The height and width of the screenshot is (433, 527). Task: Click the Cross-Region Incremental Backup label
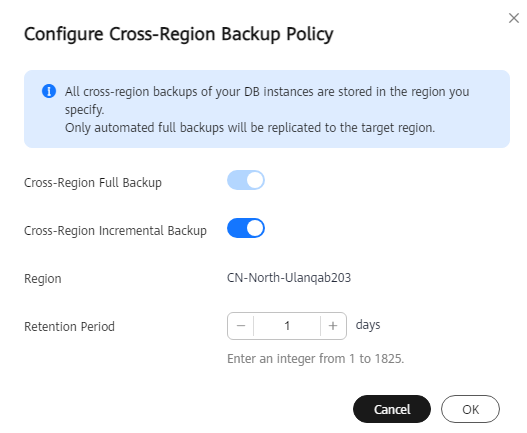(x=115, y=231)
